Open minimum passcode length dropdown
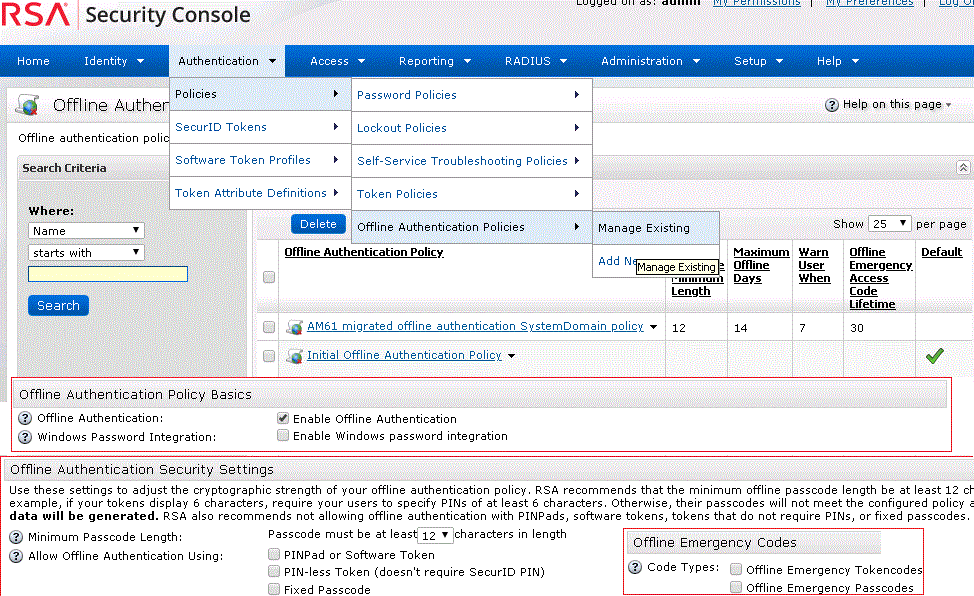 [x=435, y=536]
